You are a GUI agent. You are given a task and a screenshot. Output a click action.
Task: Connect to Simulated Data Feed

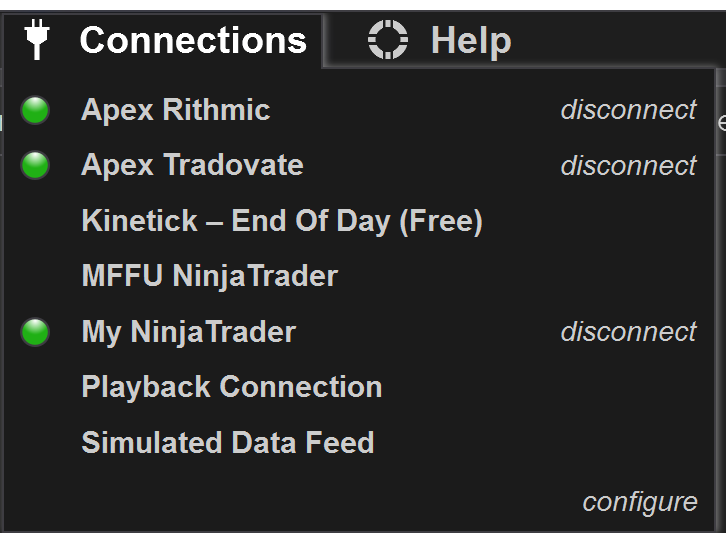pos(228,443)
